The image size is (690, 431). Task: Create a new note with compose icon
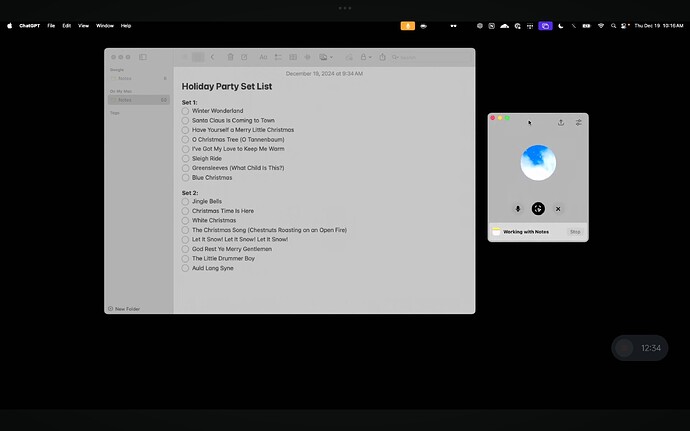[x=244, y=57]
